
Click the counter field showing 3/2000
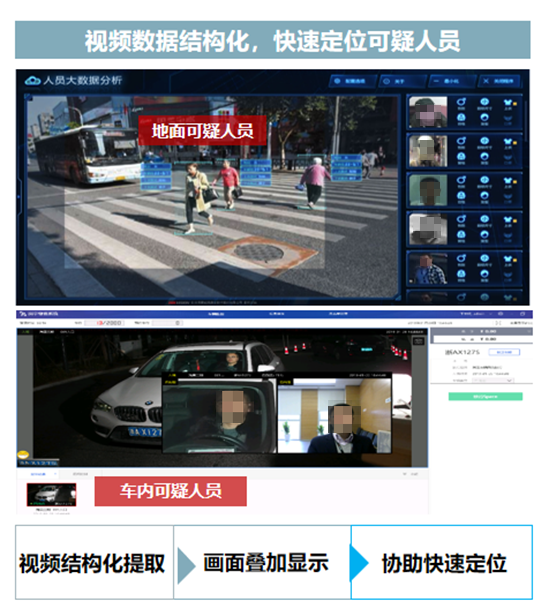(104, 323)
